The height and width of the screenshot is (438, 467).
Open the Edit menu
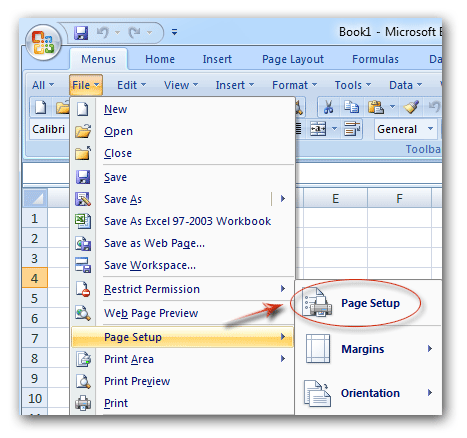[x=131, y=85]
